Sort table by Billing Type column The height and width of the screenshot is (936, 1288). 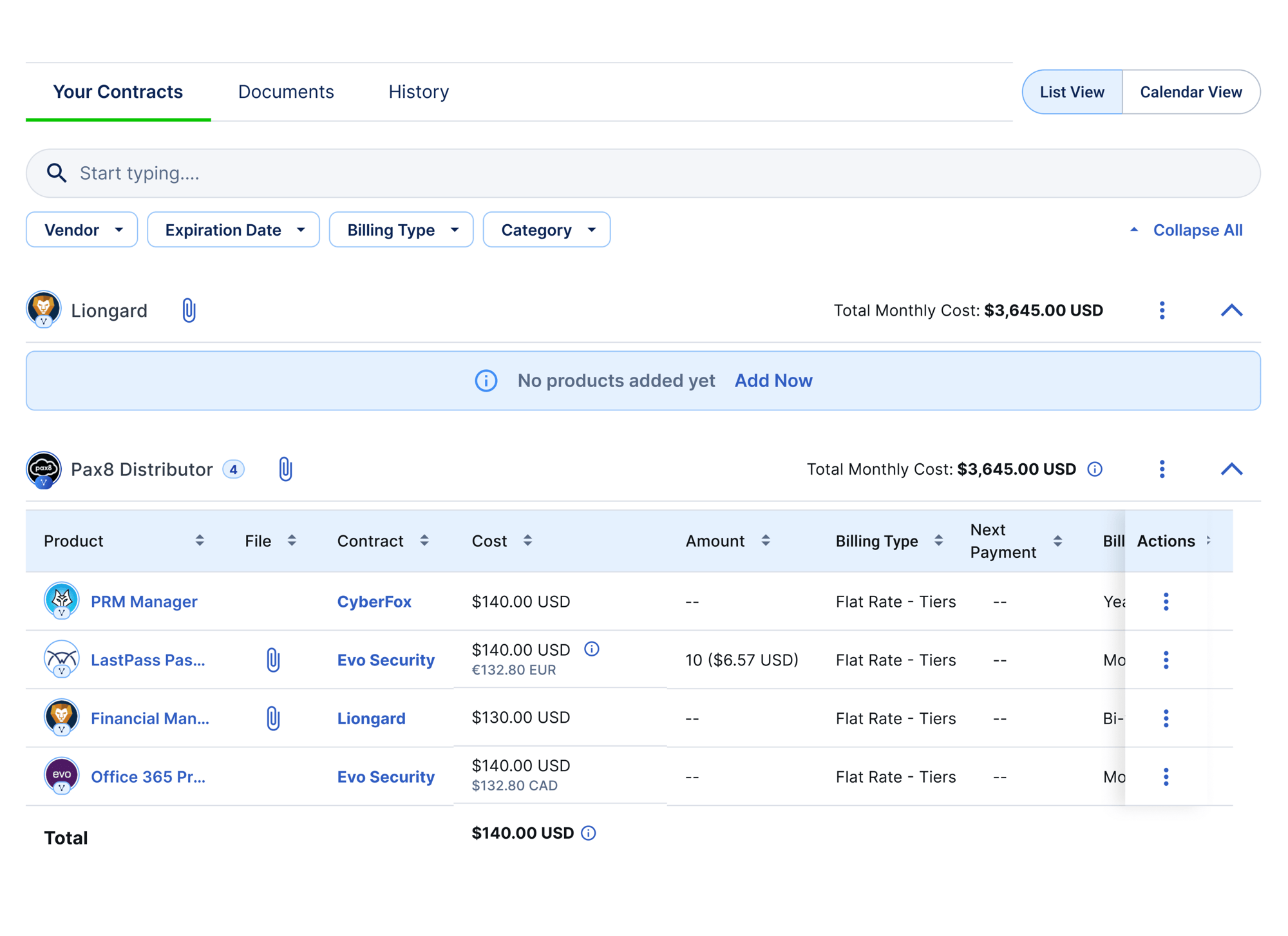pos(939,541)
